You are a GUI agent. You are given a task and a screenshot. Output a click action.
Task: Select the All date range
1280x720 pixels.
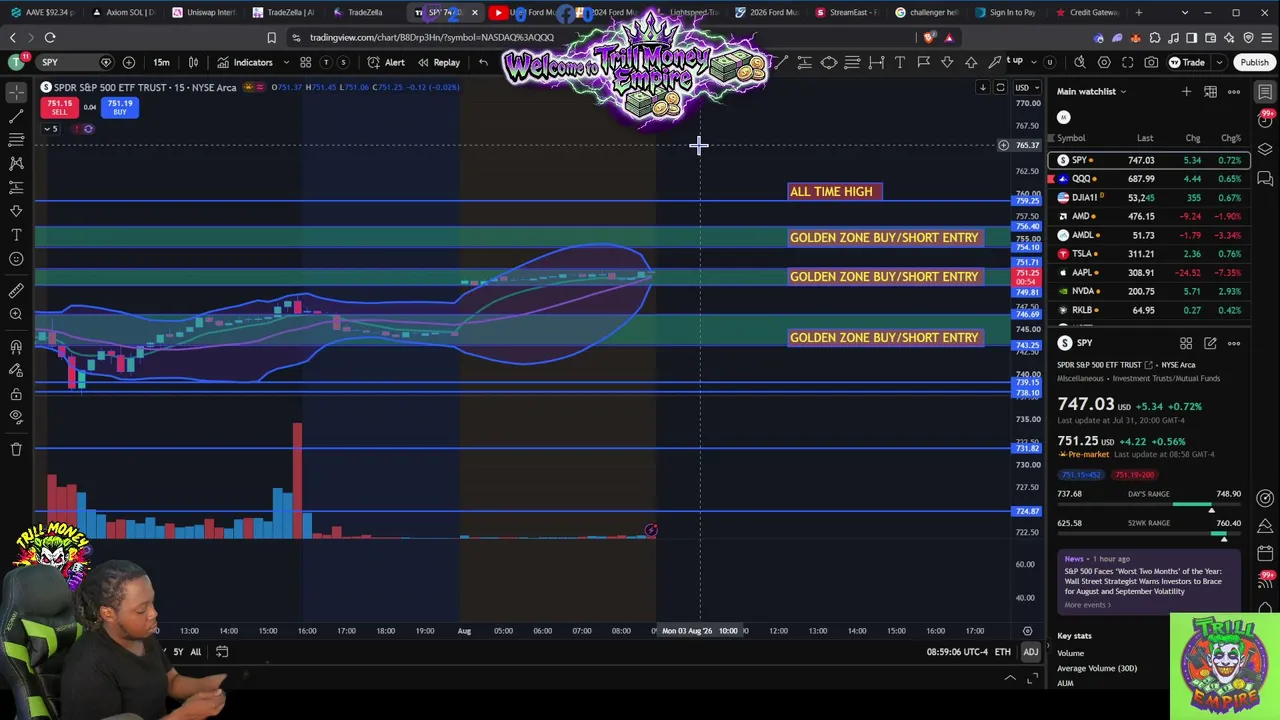point(196,652)
